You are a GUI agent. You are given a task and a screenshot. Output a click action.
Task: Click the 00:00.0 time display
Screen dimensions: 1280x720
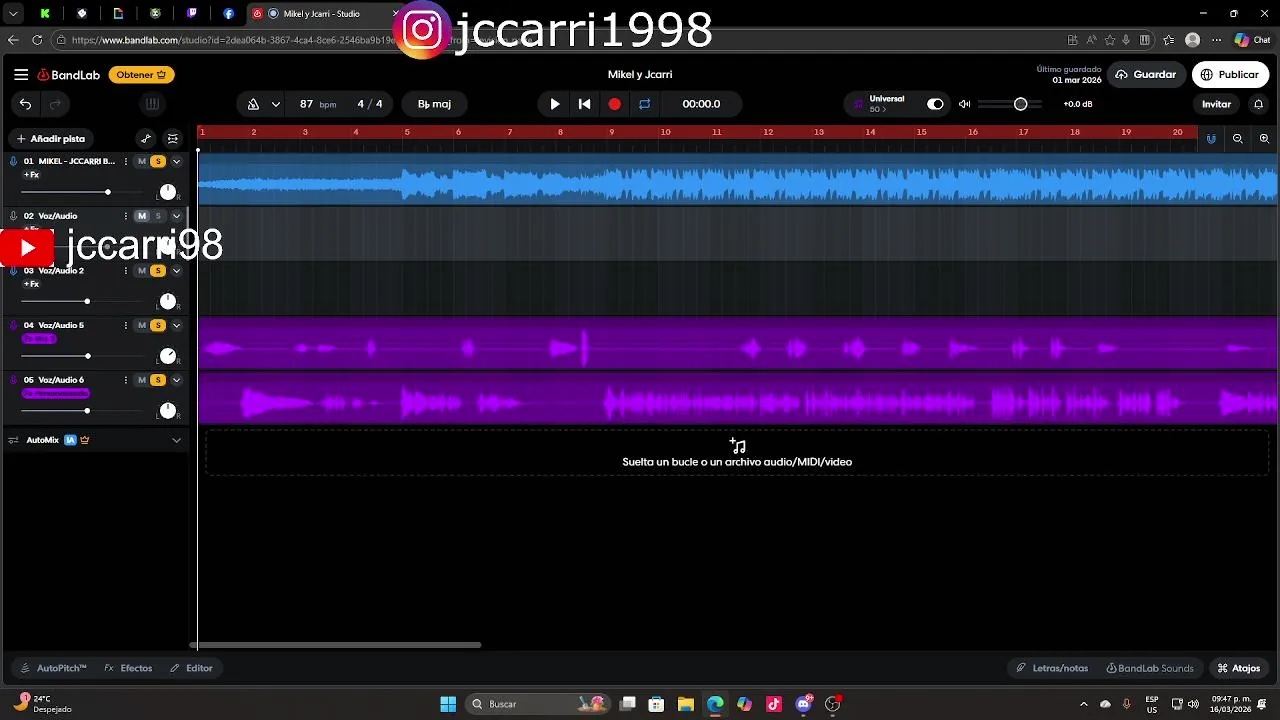[701, 104]
